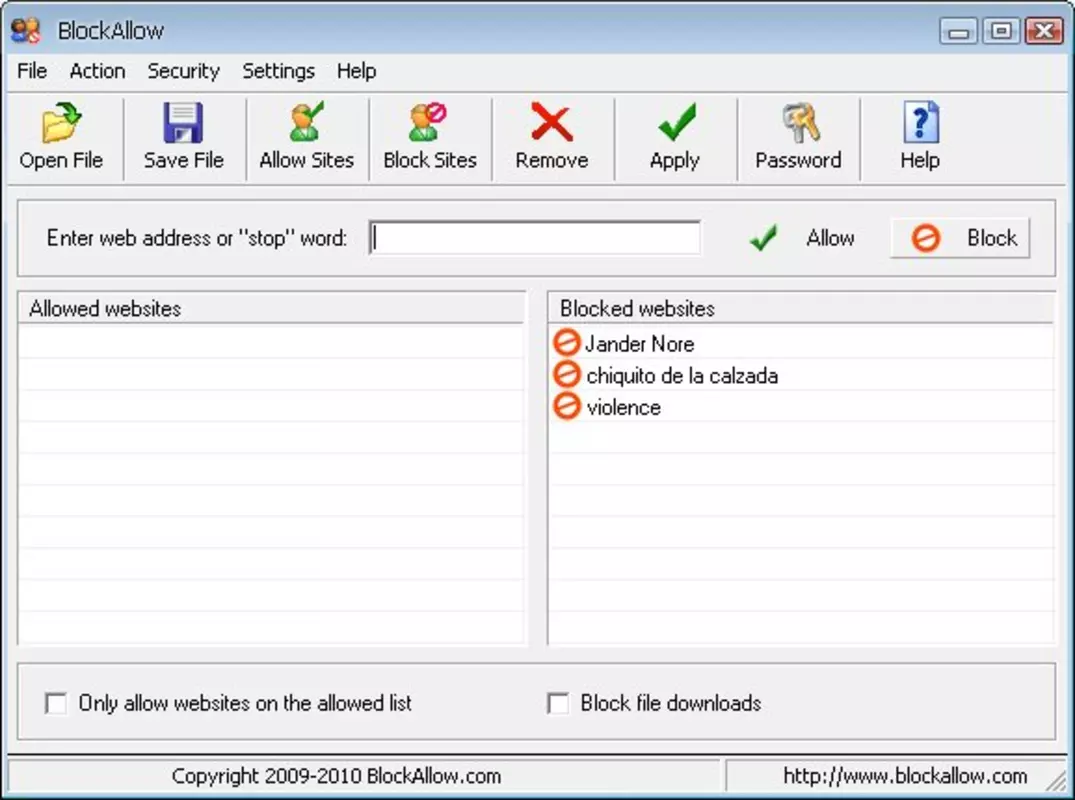
Task: Select 'violence' in Blocked websites list
Action: click(624, 407)
